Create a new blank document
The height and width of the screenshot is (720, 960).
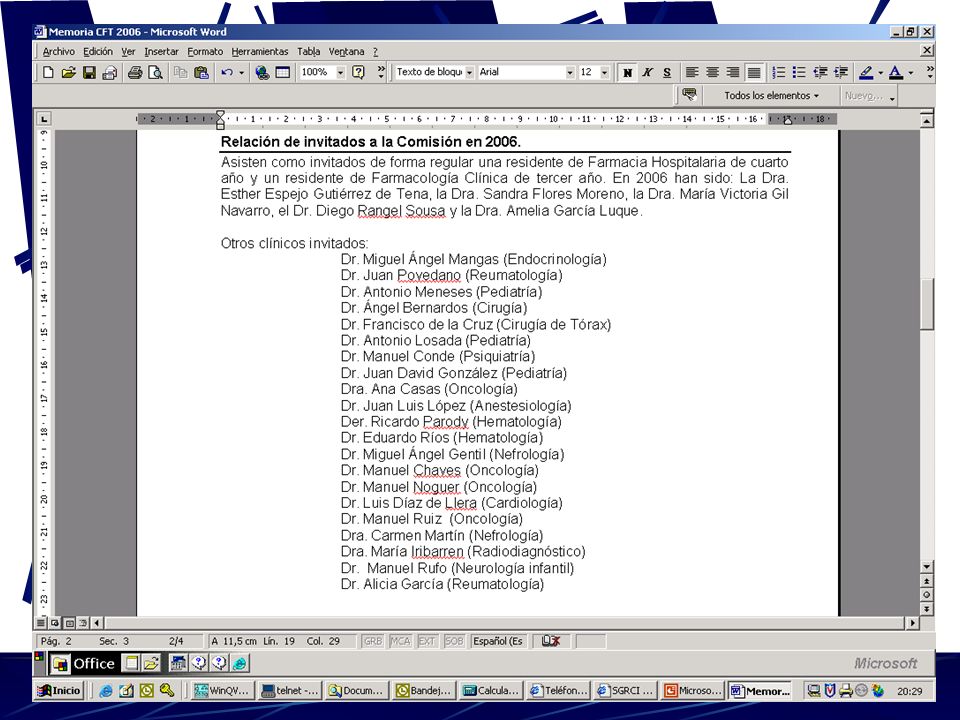point(48,73)
